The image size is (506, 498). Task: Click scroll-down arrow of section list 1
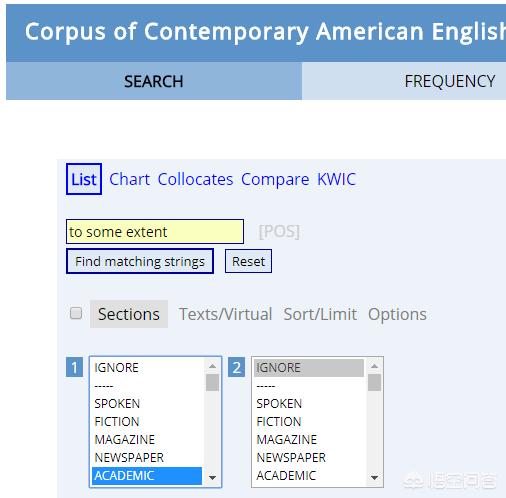pos(212,478)
